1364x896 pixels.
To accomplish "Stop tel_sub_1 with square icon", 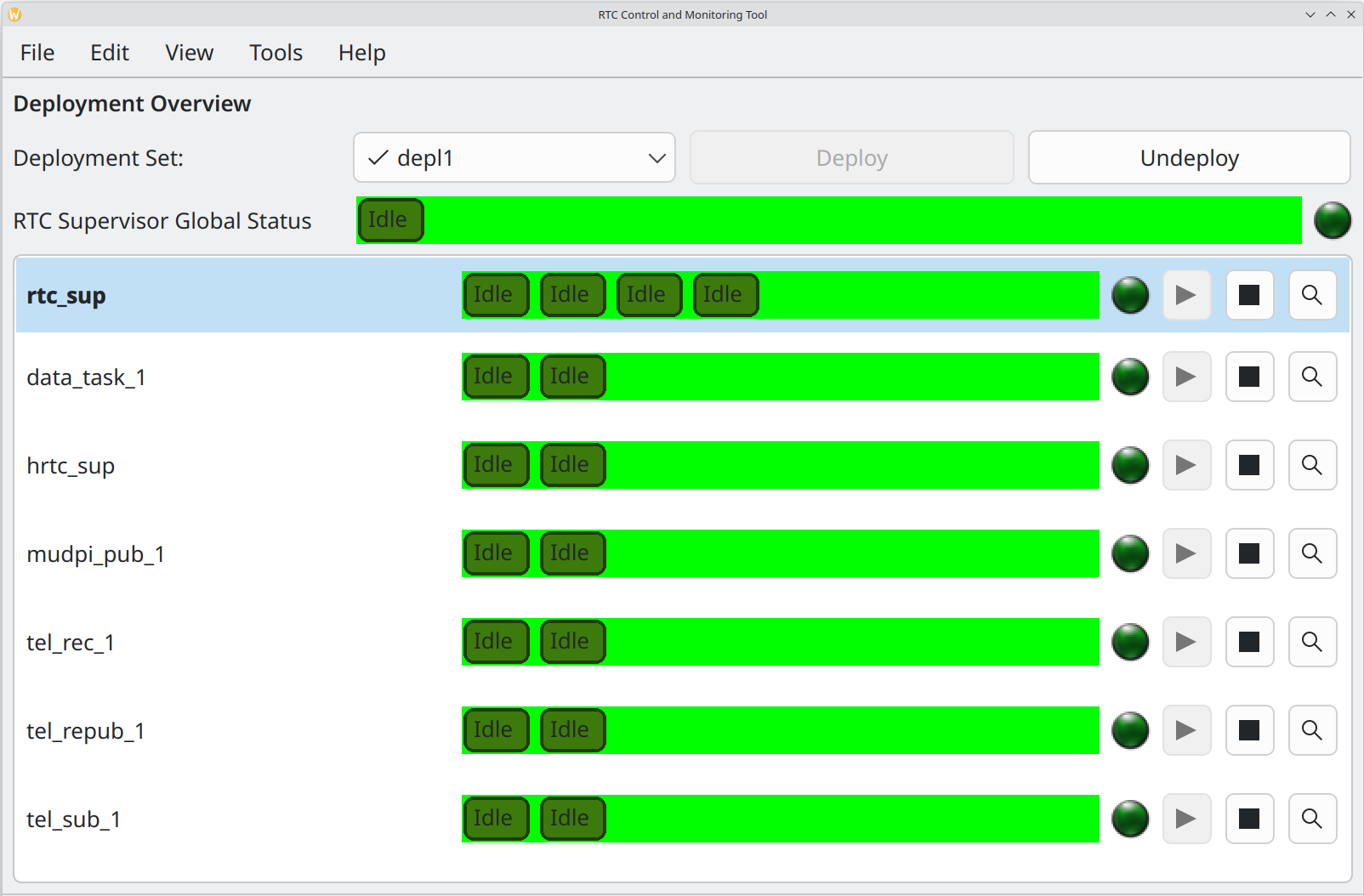I will tap(1249, 819).
